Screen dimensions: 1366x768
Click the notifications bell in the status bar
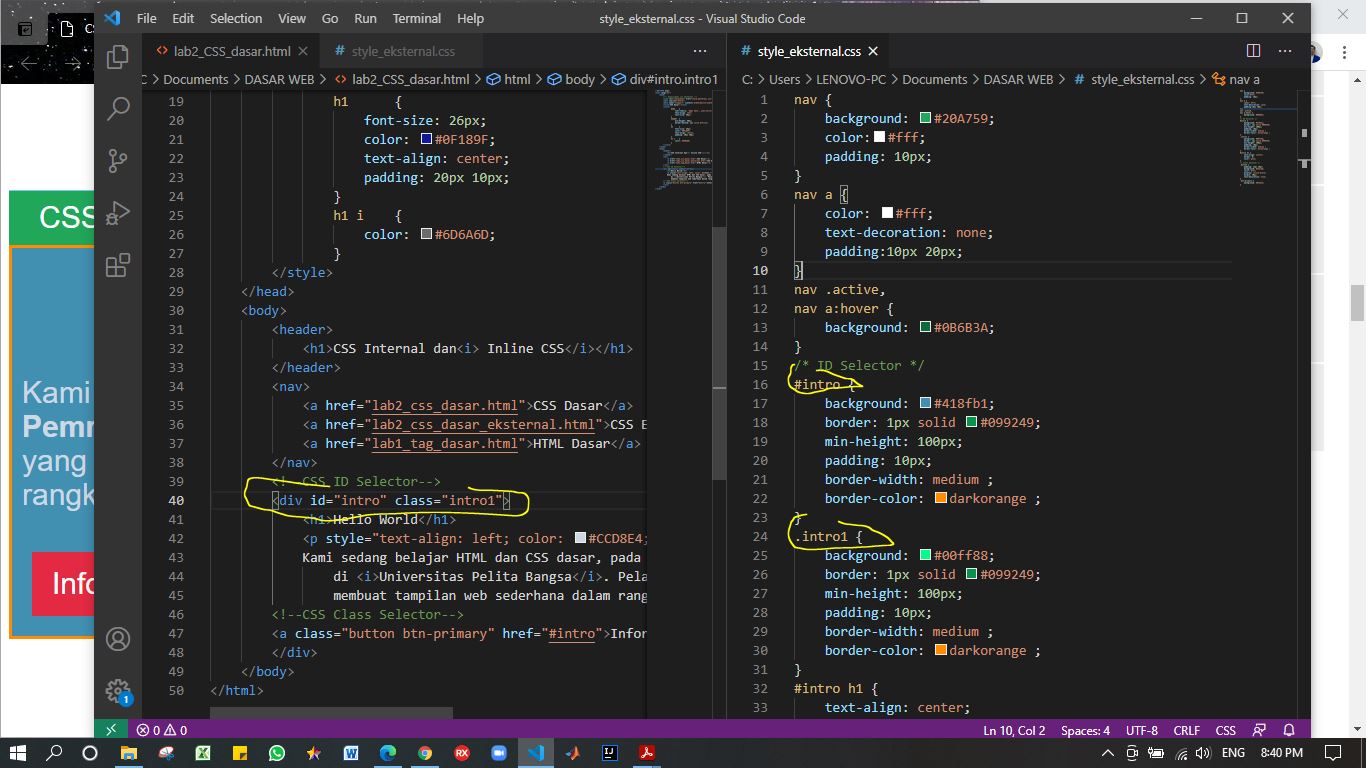[x=1289, y=730]
